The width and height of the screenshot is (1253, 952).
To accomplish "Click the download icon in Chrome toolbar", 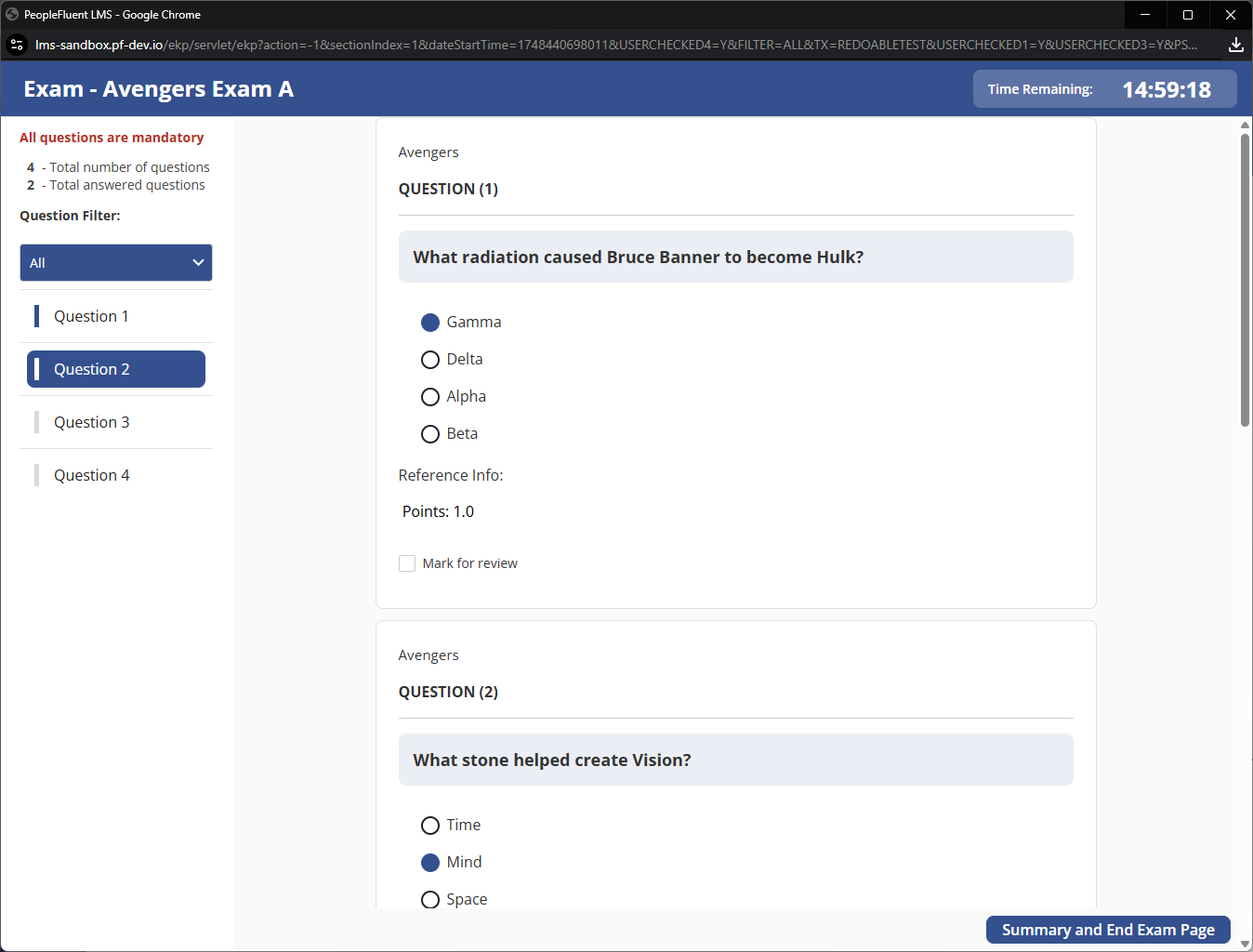I will pyautogui.click(x=1236, y=45).
